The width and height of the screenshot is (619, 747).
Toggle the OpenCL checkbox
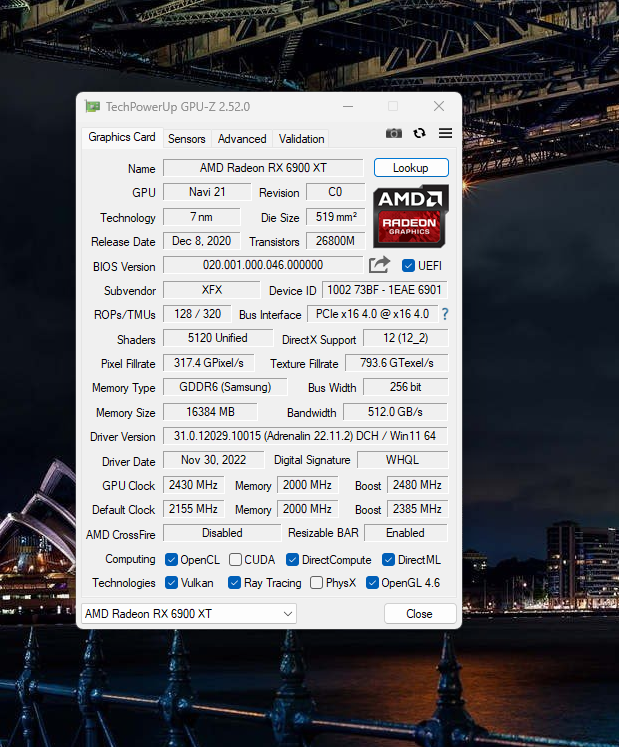point(171,559)
